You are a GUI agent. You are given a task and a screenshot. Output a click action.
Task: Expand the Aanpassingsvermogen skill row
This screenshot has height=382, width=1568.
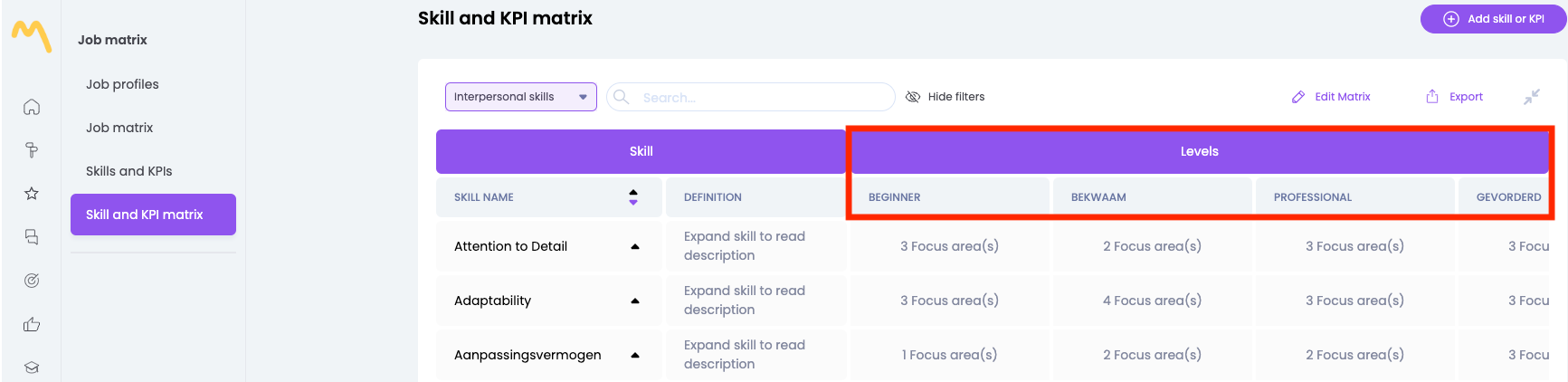635,355
